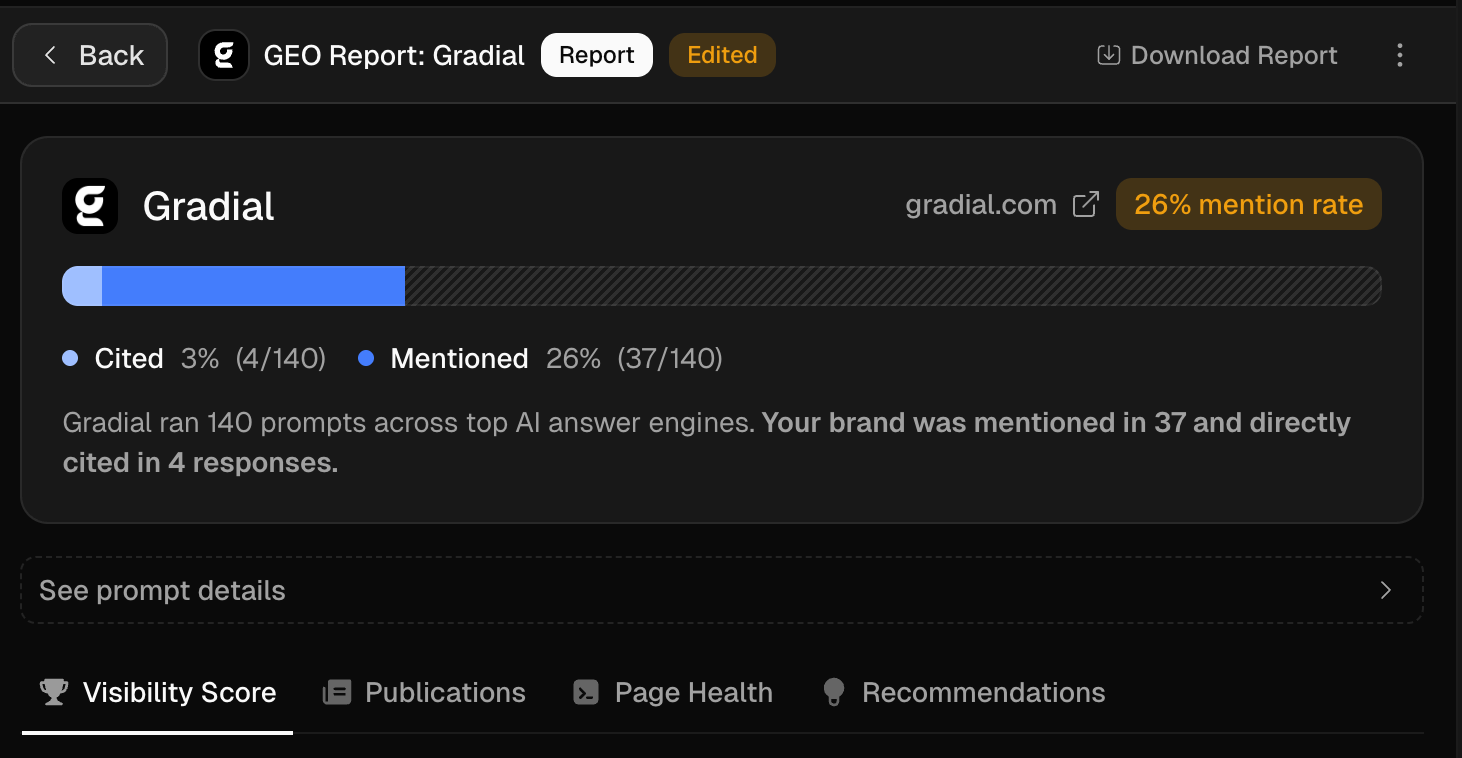
Task: Click the newspaper icon on Publications
Action: 337,692
